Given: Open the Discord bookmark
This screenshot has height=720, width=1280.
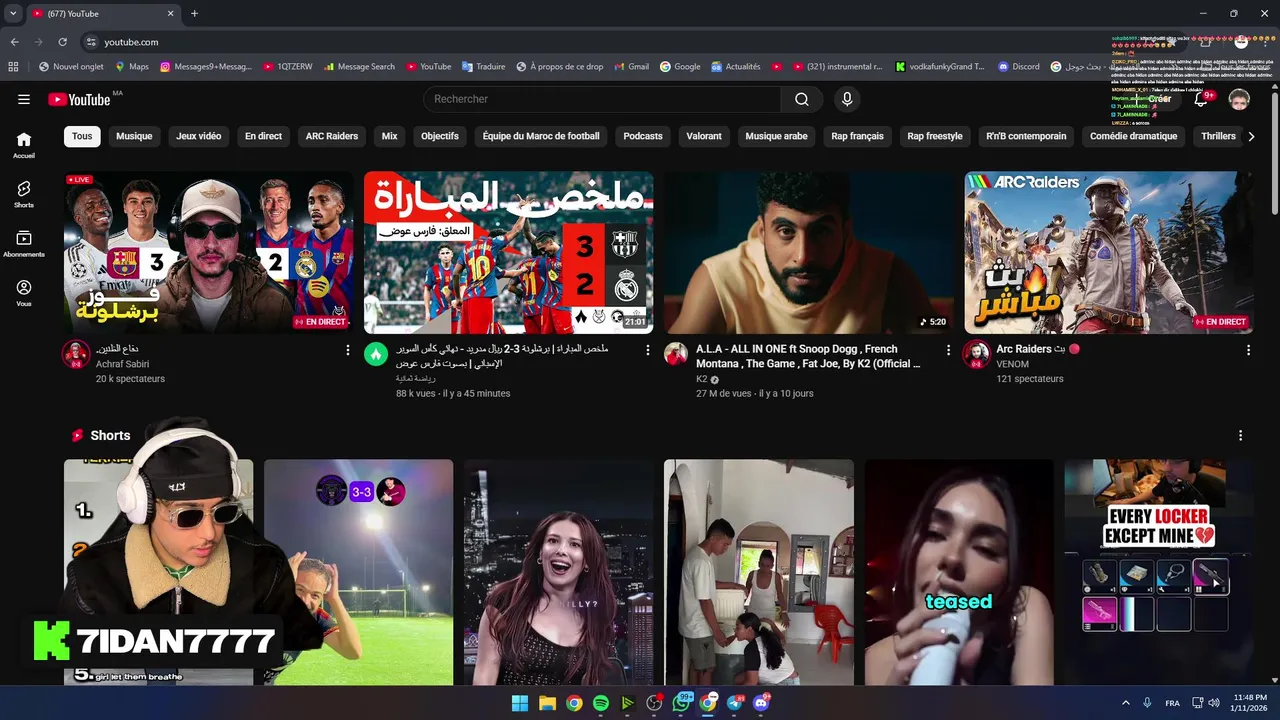Looking at the screenshot, I should pyautogui.click(x=1019, y=67).
